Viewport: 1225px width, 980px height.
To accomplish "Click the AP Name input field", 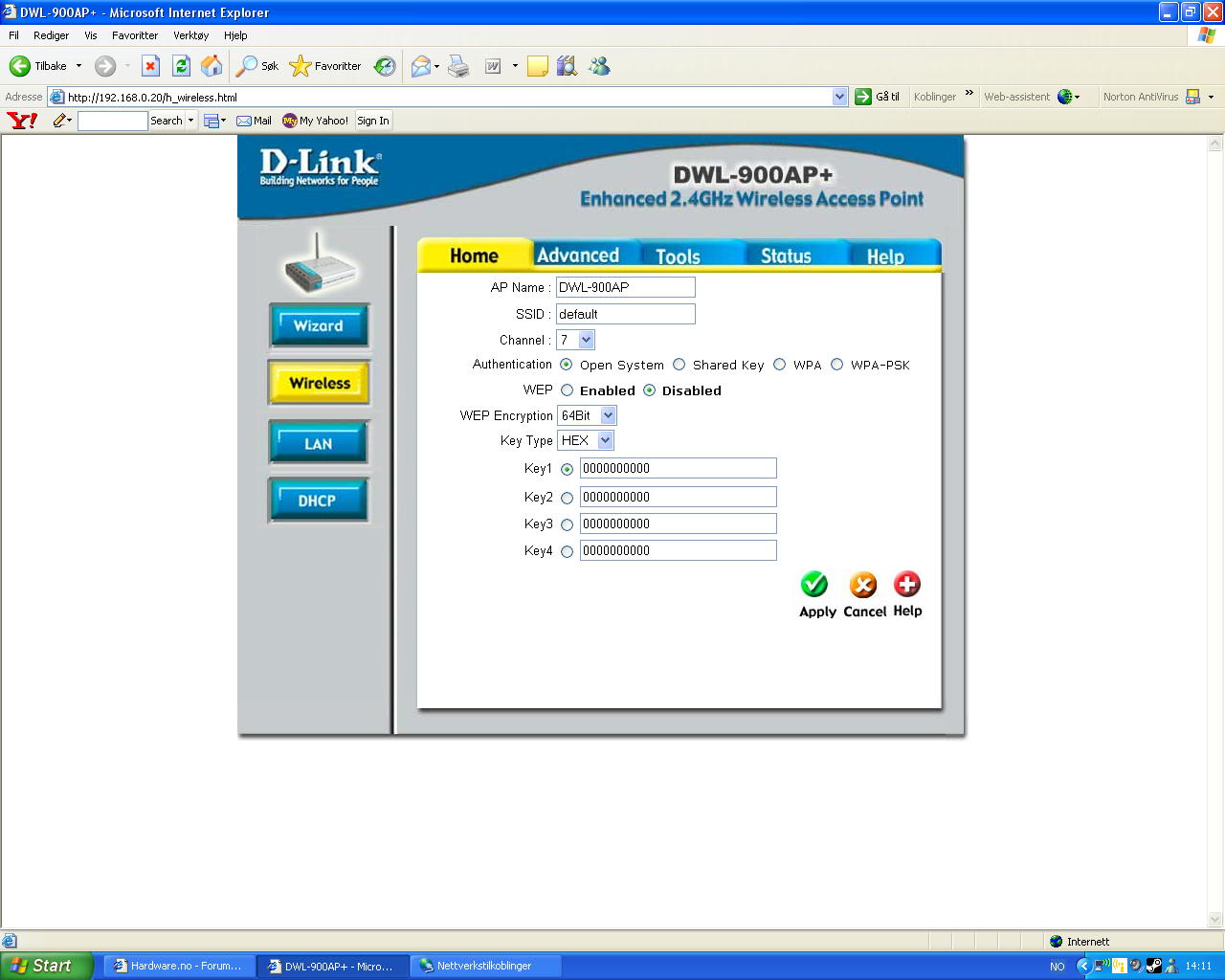I will [x=626, y=287].
